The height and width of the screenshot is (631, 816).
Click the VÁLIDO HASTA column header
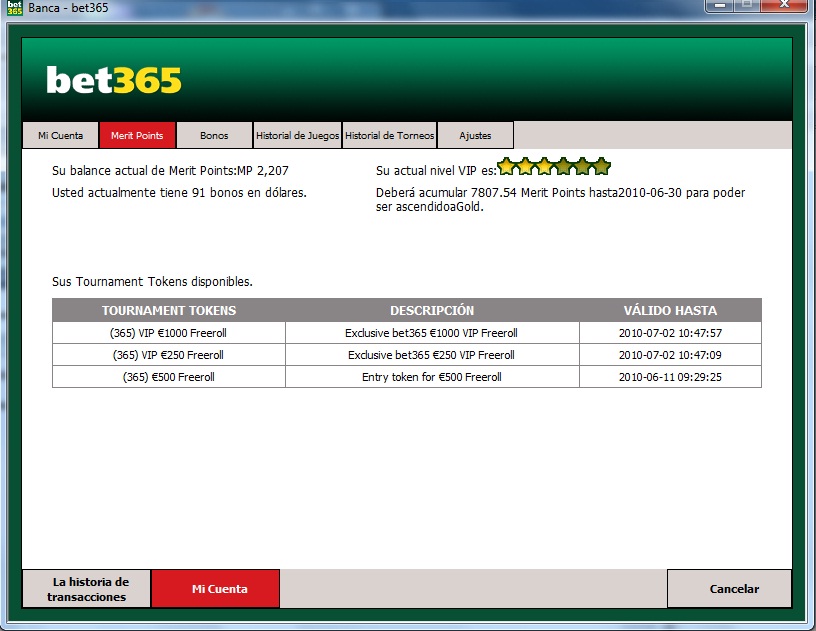click(x=670, y=311)
